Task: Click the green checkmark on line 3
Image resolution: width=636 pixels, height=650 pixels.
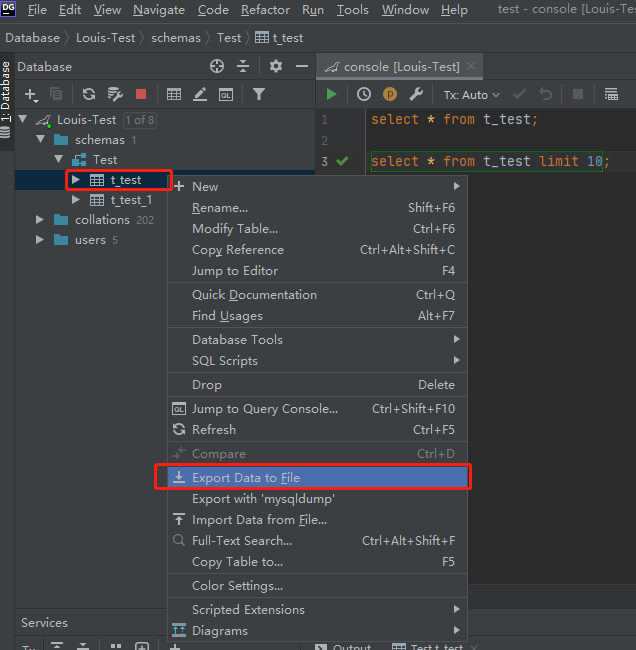Action: click(342, 161)
